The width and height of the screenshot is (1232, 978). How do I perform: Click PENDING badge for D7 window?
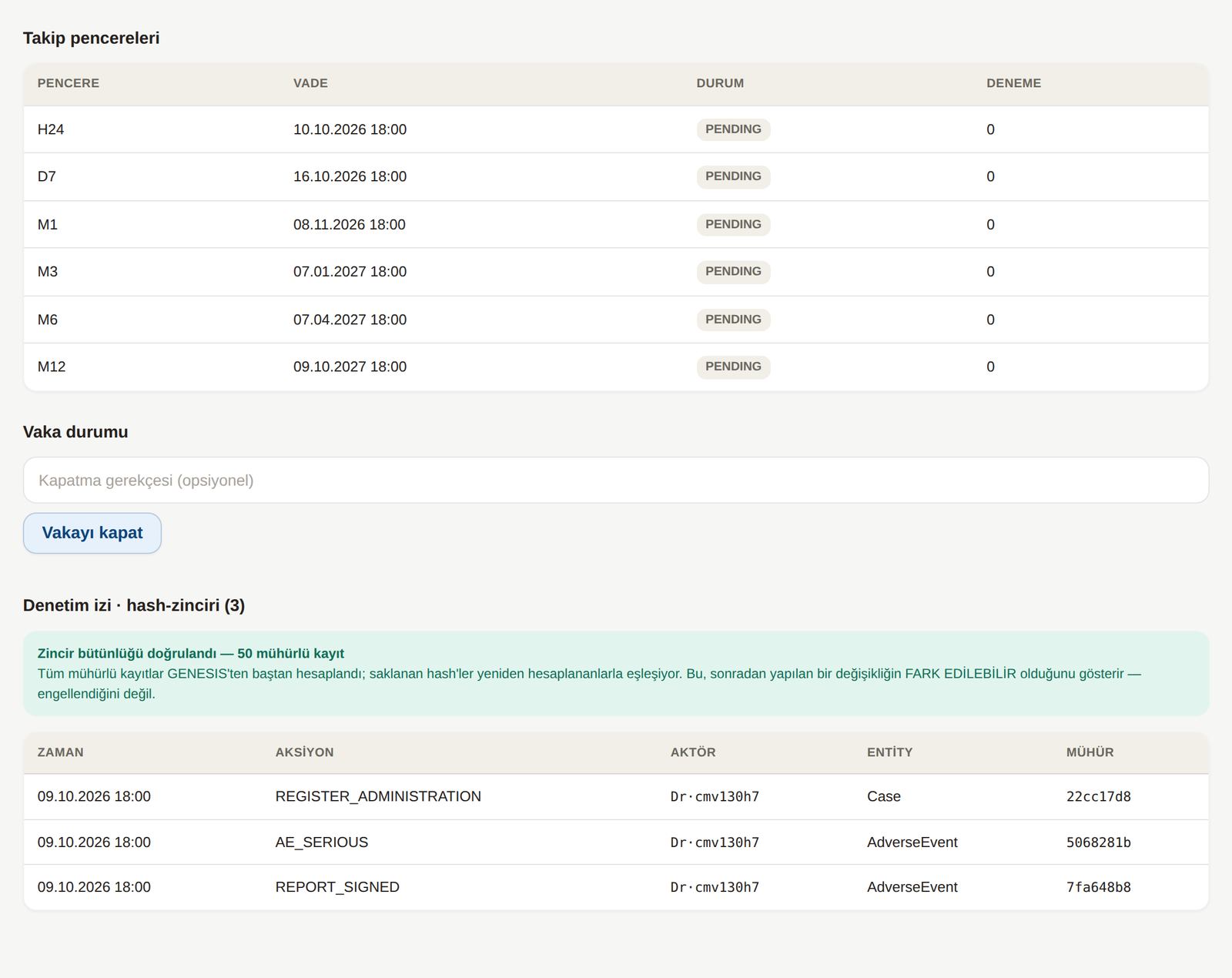tap(733, 176)
